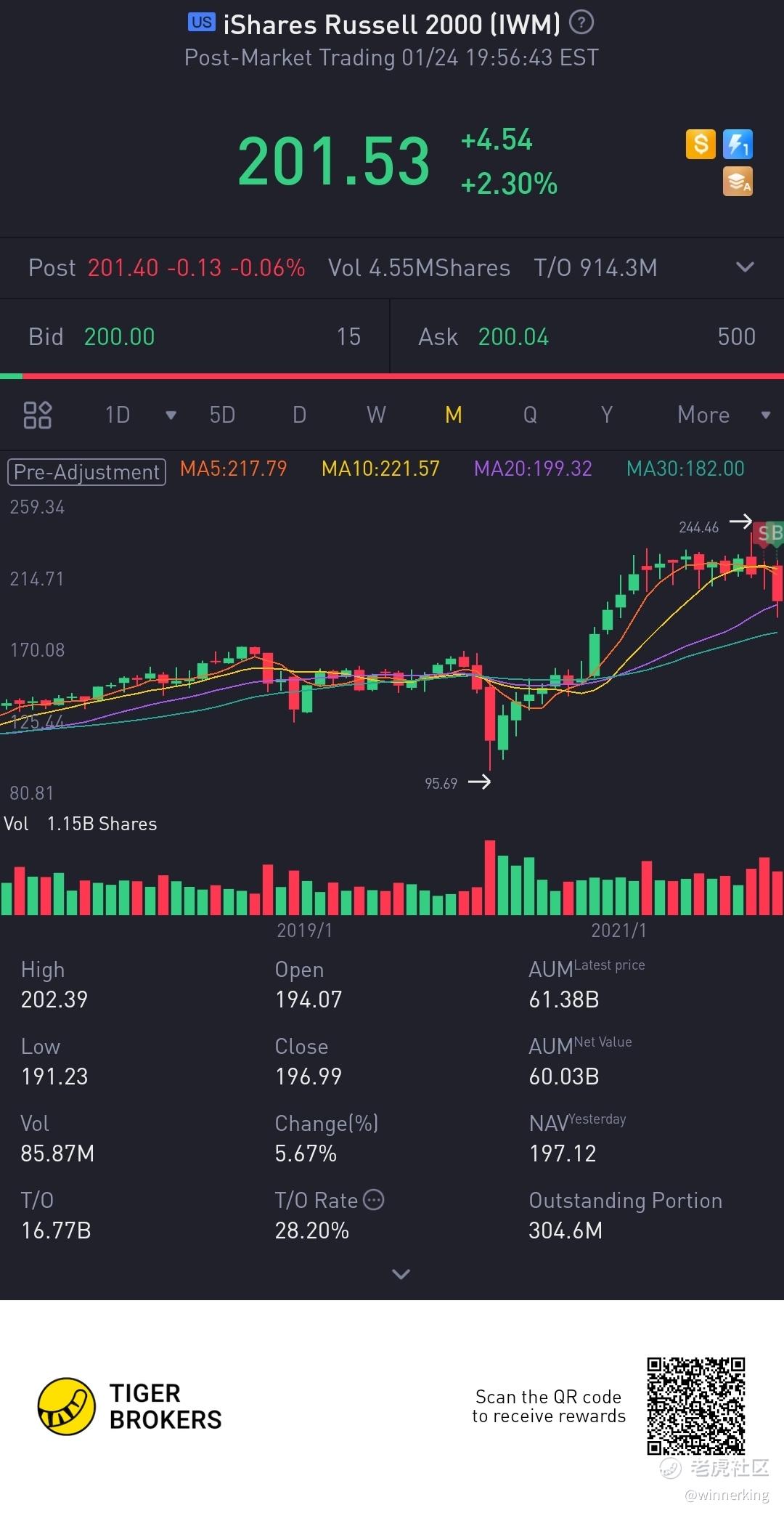Tap the Low value 191.23
The height and width of the screenshot is (1513, 784).
click(x=54, y=1076)
